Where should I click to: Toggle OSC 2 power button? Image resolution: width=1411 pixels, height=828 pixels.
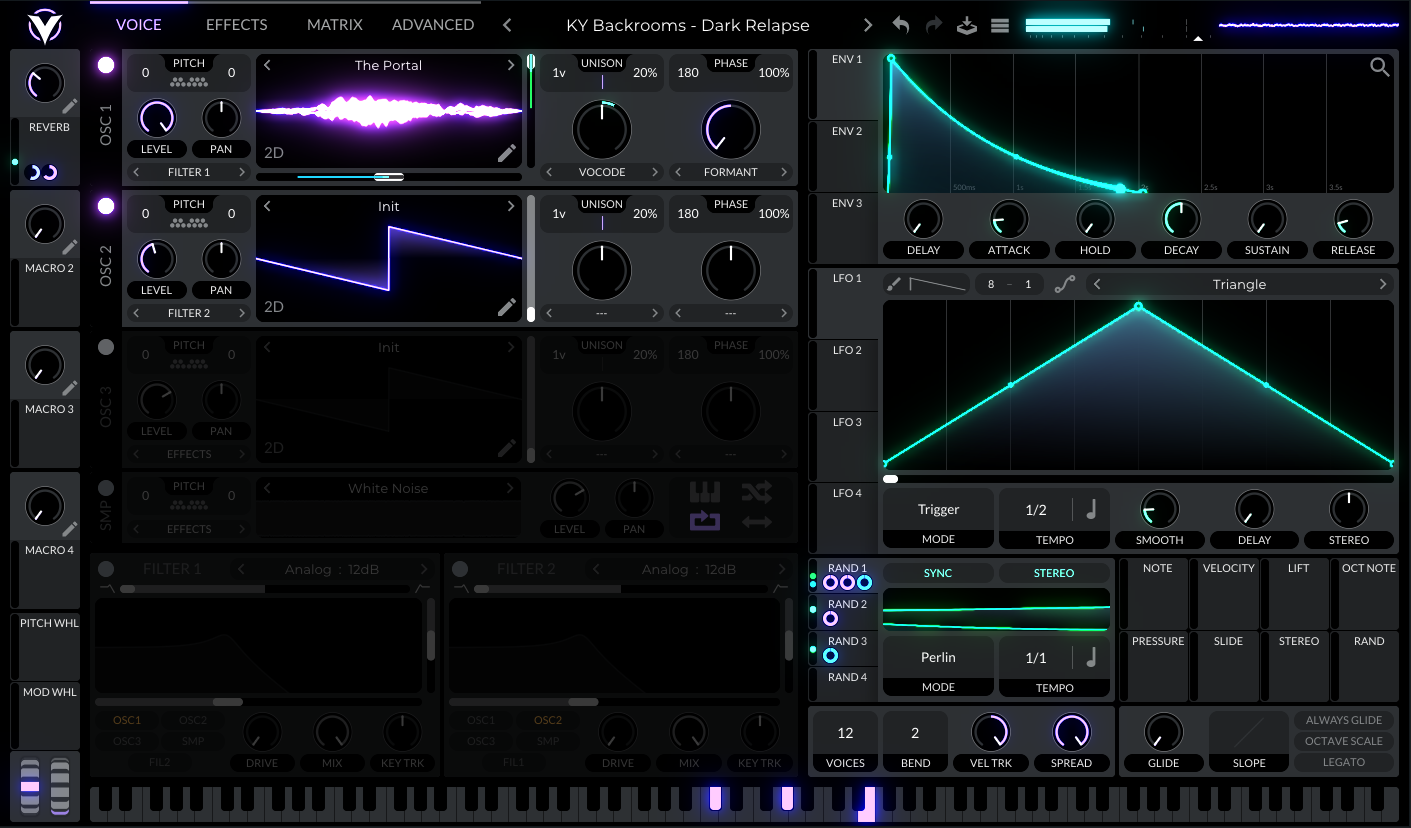[x=106, y=206]
